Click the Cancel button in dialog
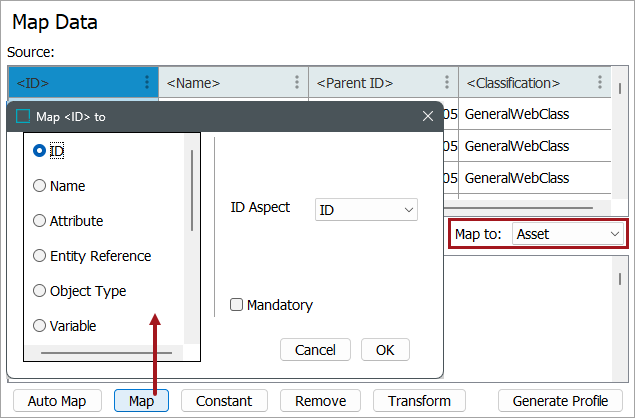The height and width of the screenshot is (418, 635). (x=315, y=350)
